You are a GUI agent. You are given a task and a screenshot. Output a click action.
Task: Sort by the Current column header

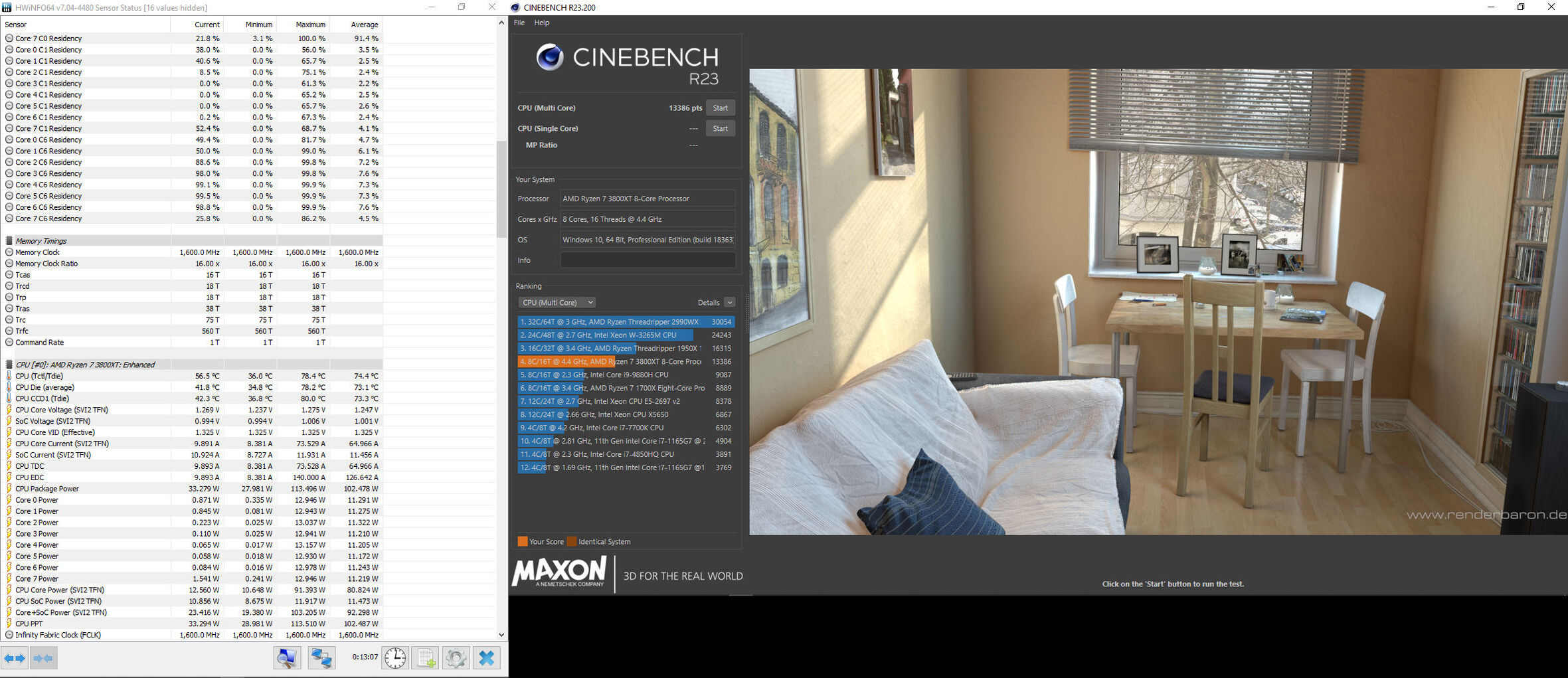197,25
